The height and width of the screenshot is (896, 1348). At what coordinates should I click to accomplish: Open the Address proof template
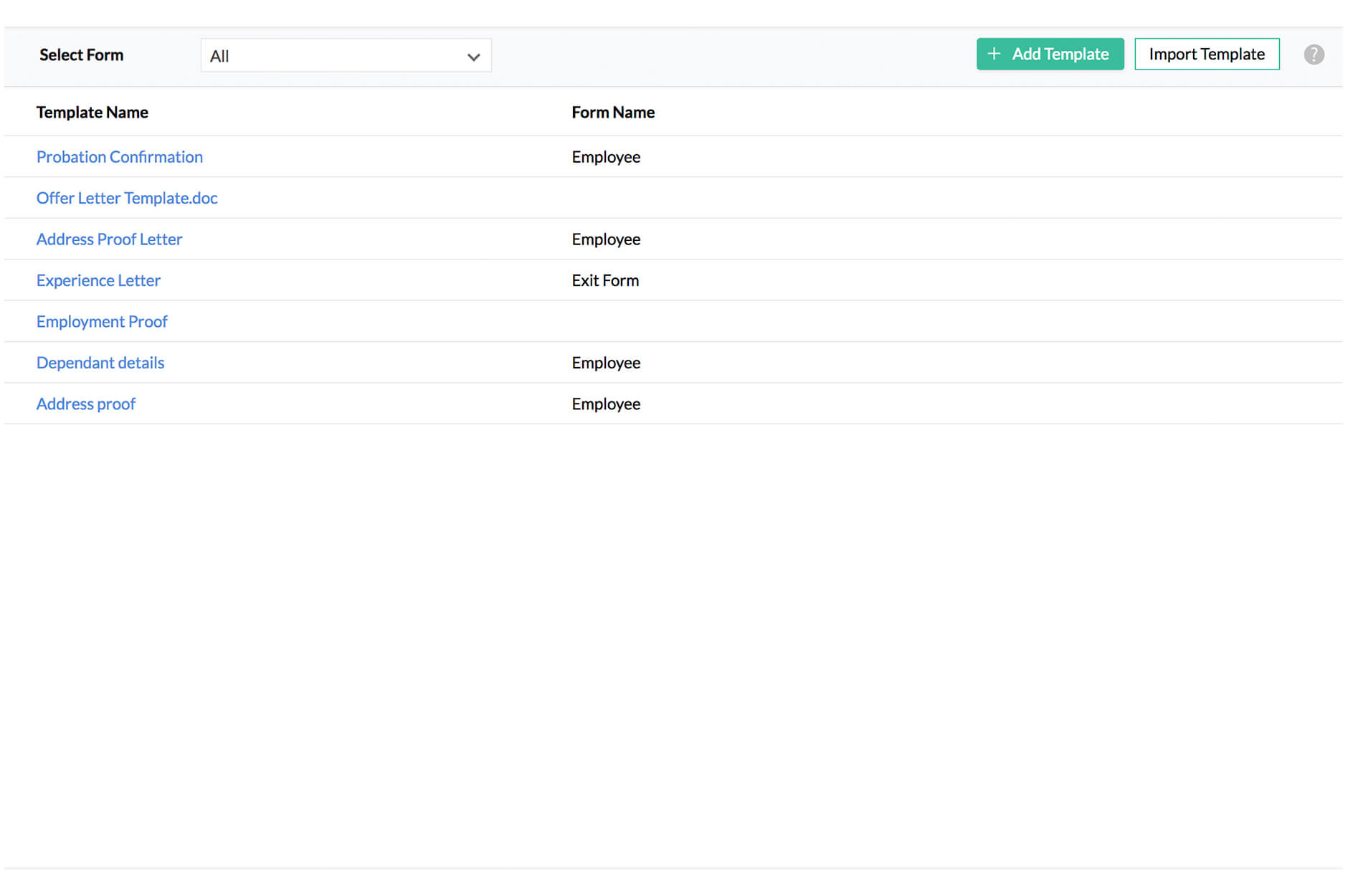click(x=85, y=404)
